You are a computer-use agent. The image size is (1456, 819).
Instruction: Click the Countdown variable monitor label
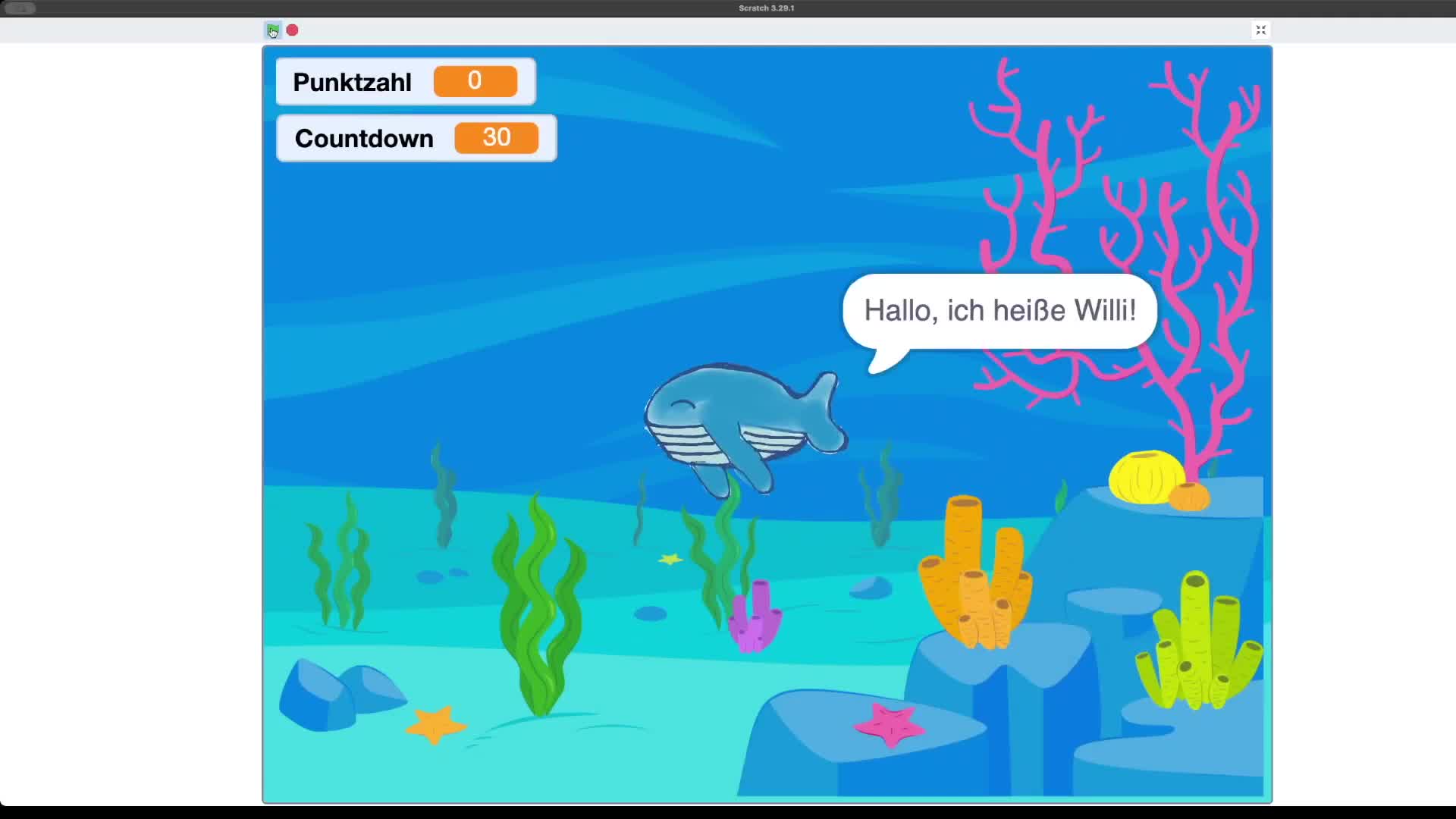pos(364,139)
